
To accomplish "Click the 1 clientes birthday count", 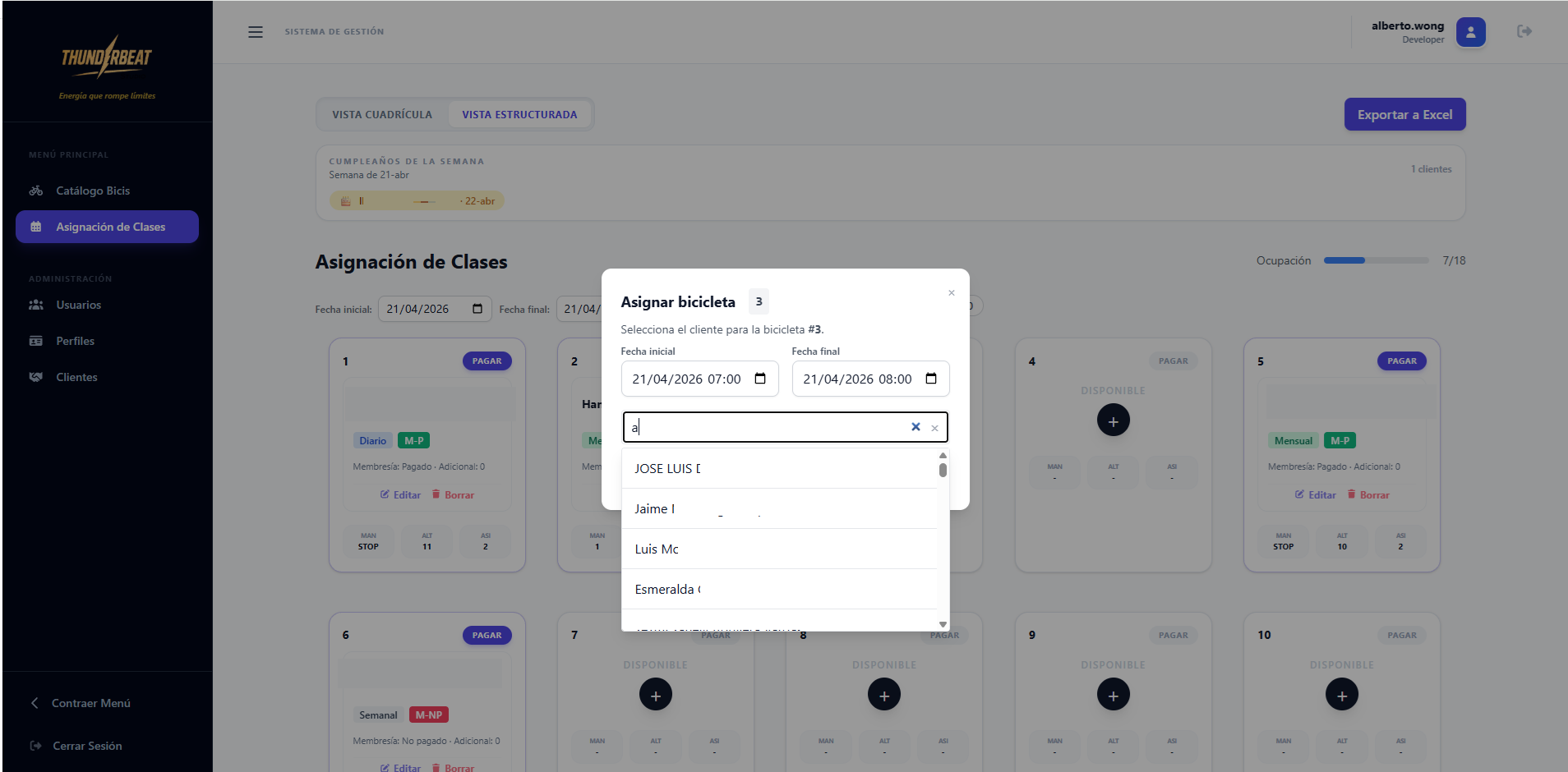I will click(1431, 169).
